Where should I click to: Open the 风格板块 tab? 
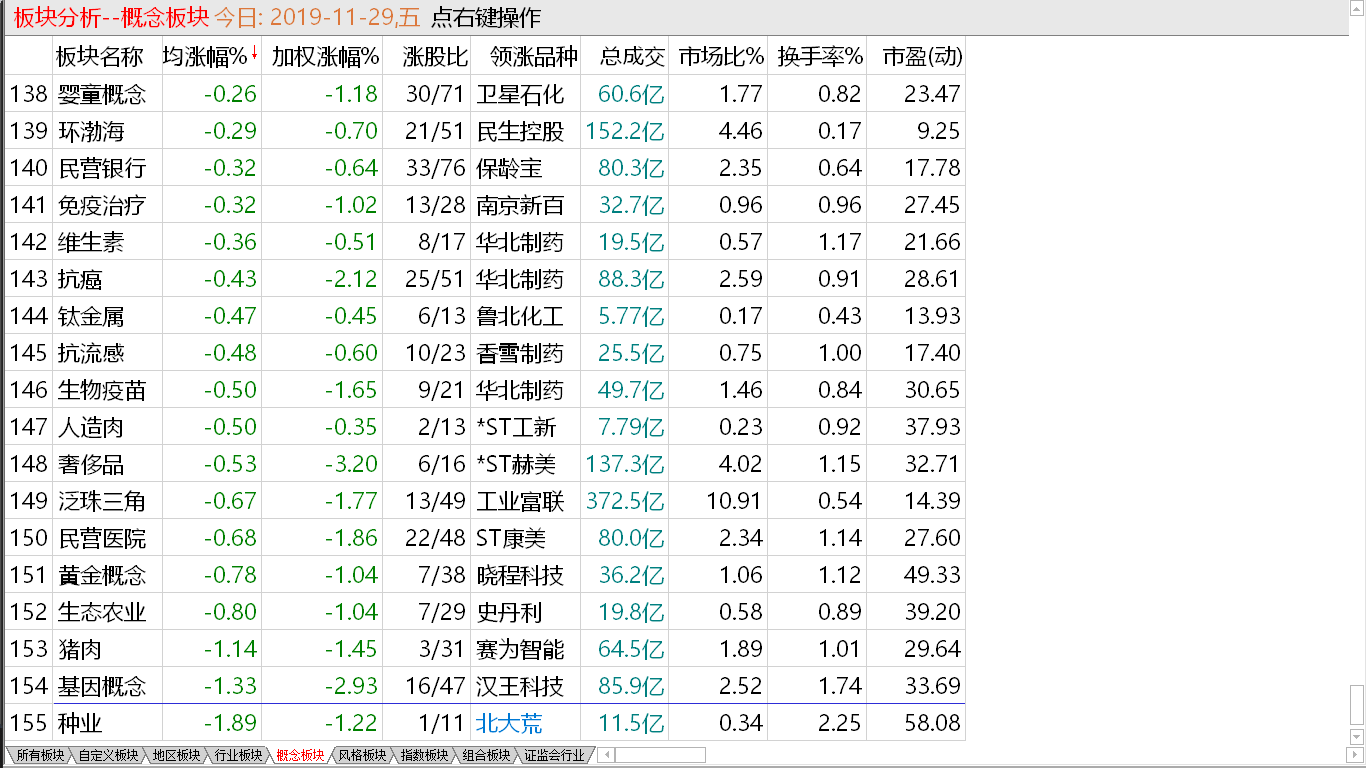[362, 756]
